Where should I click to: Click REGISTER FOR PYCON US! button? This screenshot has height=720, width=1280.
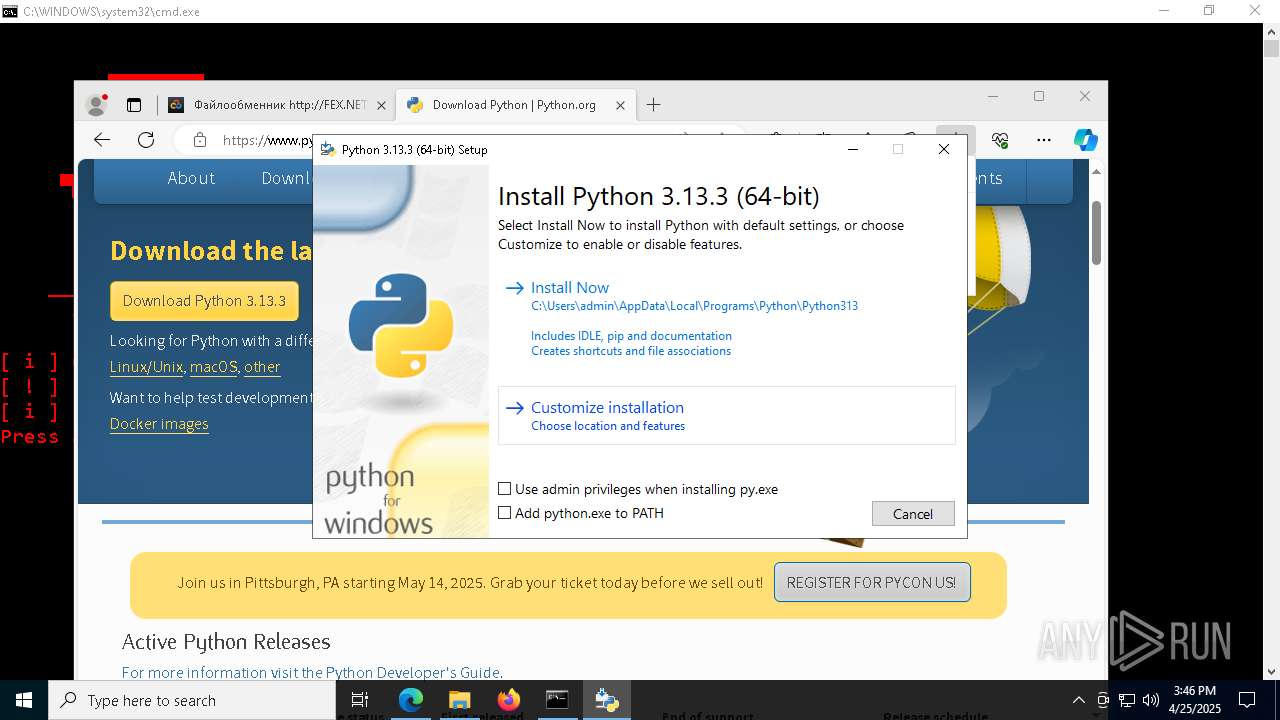[871, 582]
